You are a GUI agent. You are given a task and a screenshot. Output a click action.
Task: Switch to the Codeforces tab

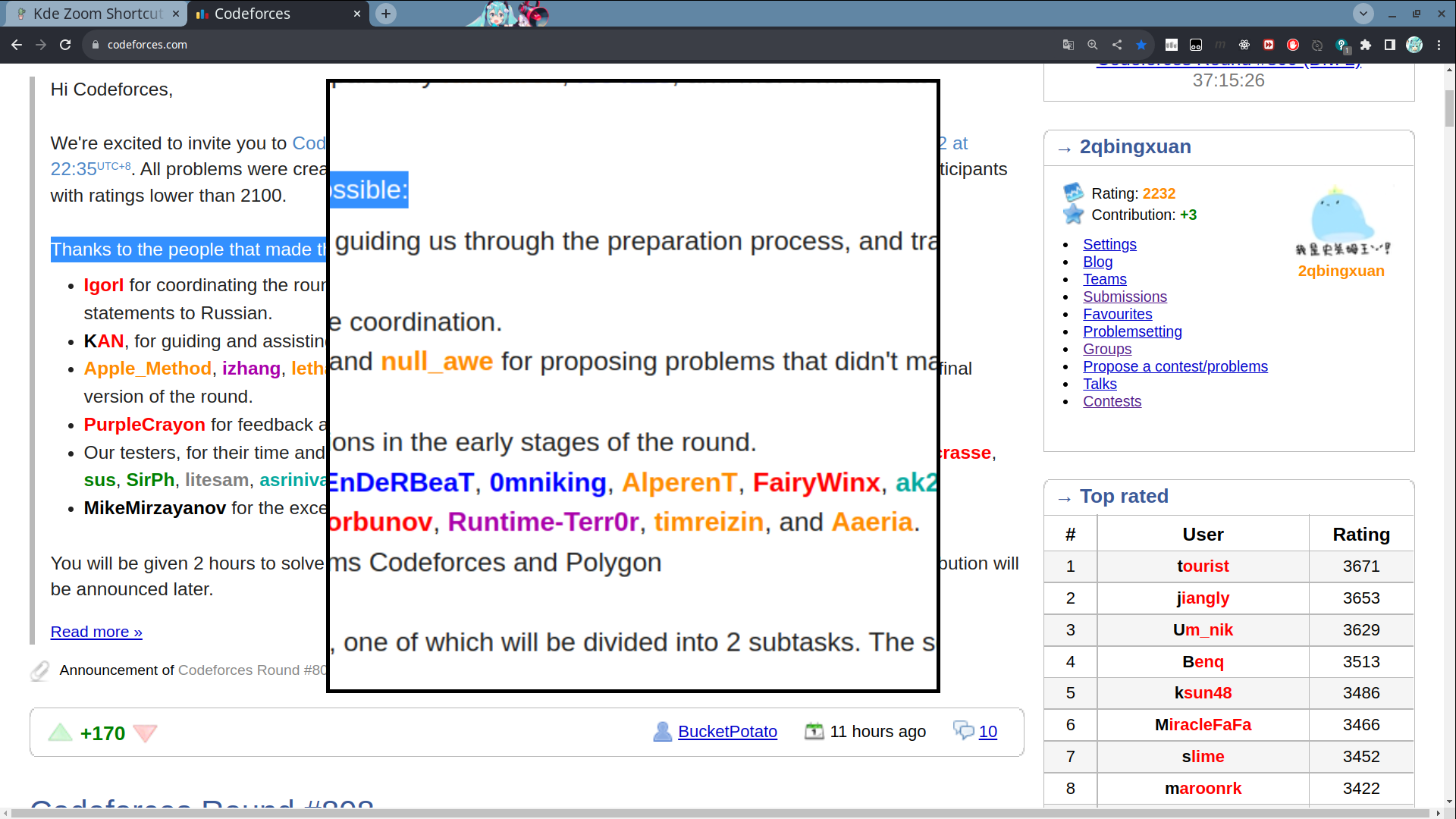277,14
